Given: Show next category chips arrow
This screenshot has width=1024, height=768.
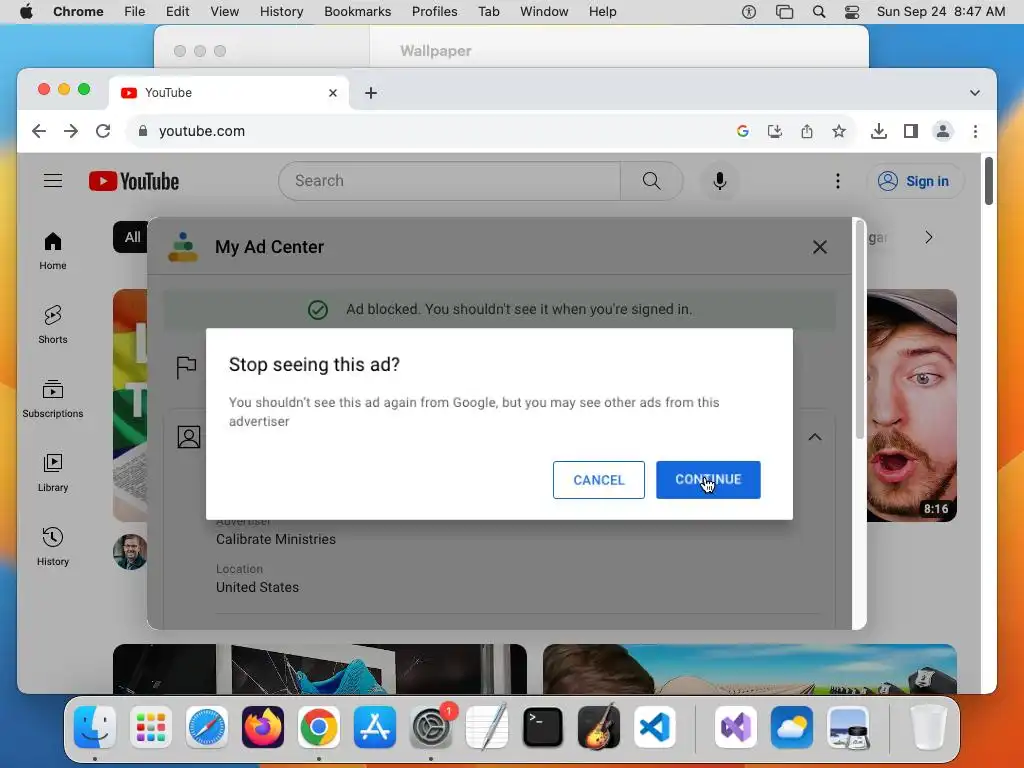Looking at the screenshot, I should (929, 237).
